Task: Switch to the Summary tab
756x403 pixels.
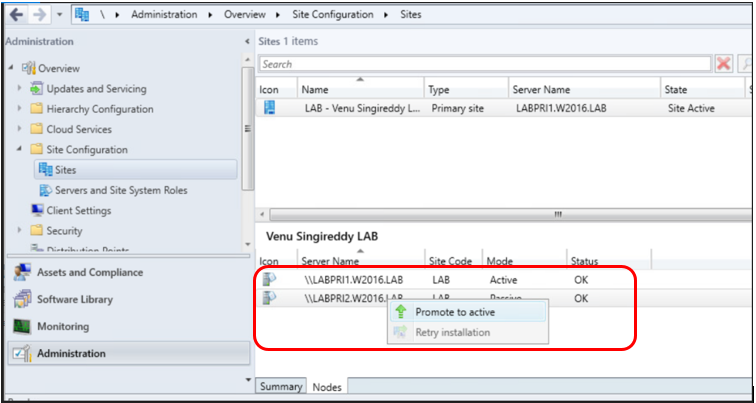Action: 281,387
